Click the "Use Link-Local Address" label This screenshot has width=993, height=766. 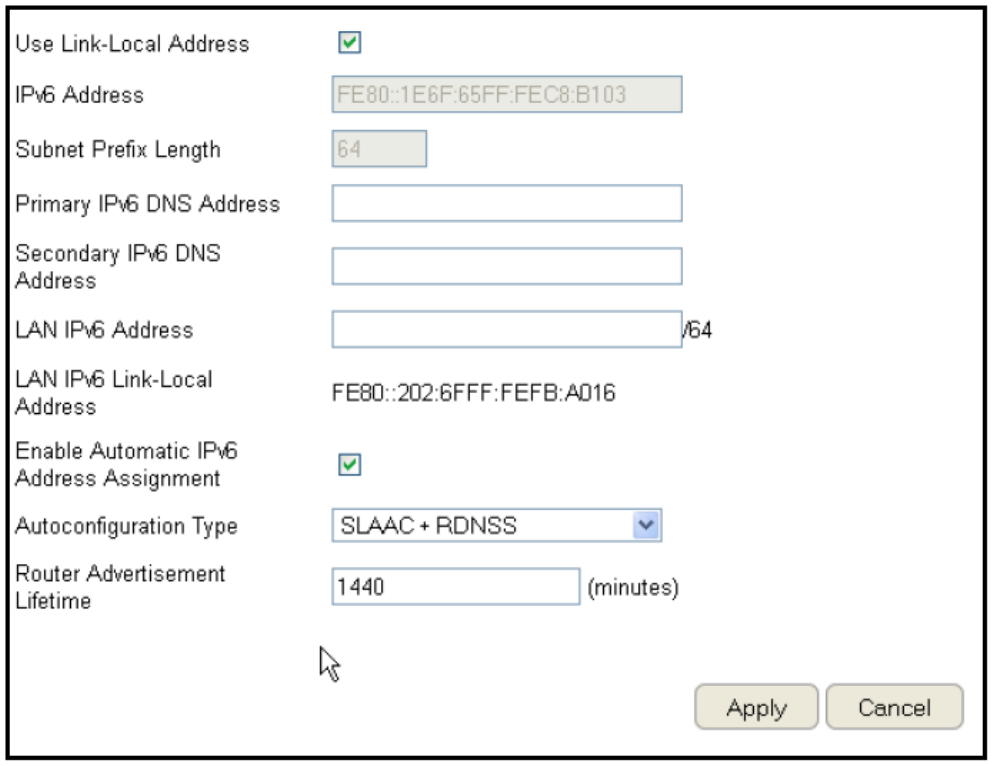pos(132,44)
